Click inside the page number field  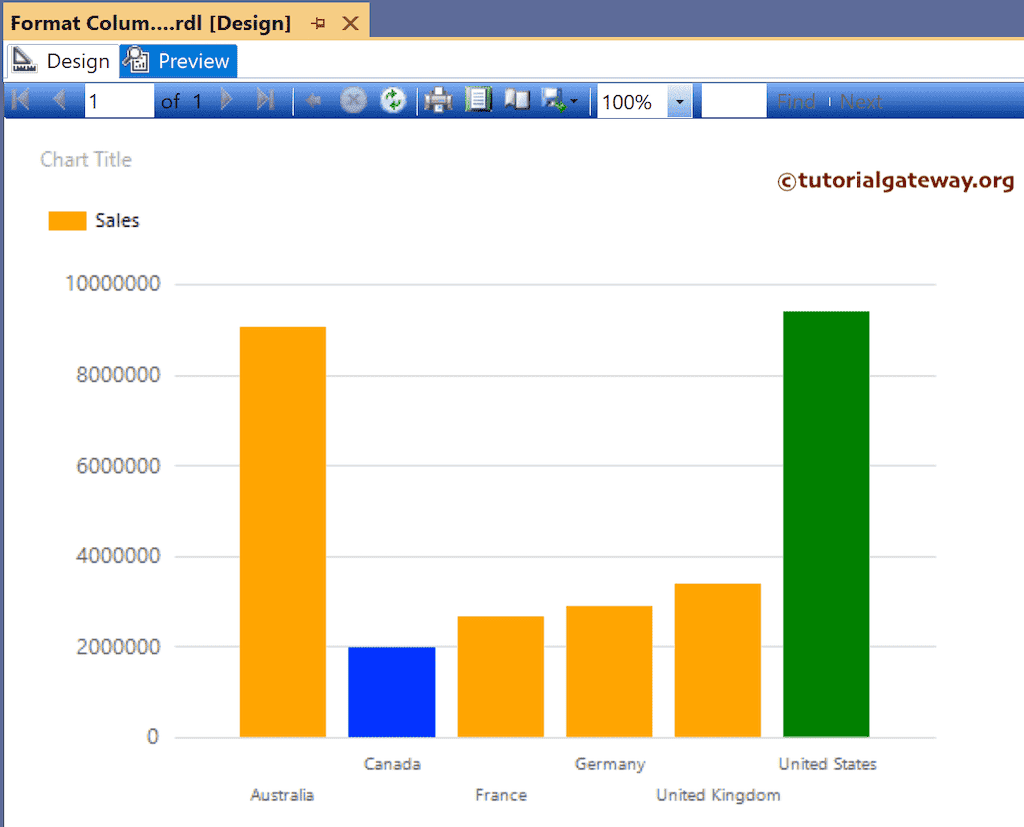click(x=118, y=100)
